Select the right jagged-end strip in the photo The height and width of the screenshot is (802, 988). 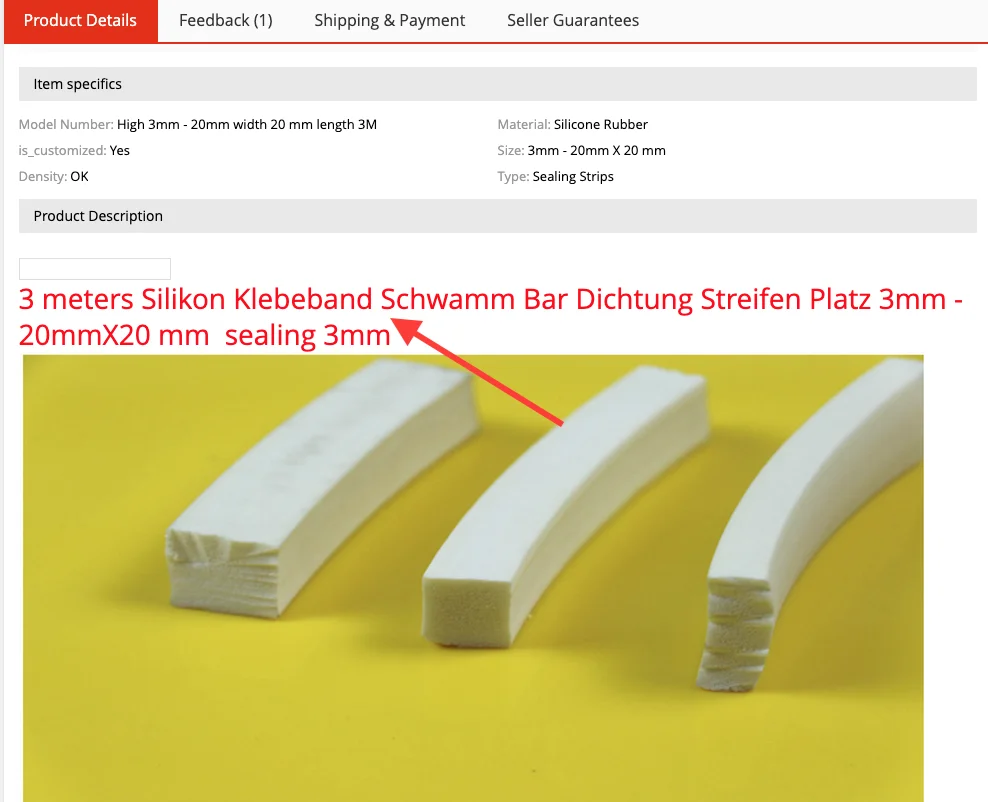click(x=813, y=523)
